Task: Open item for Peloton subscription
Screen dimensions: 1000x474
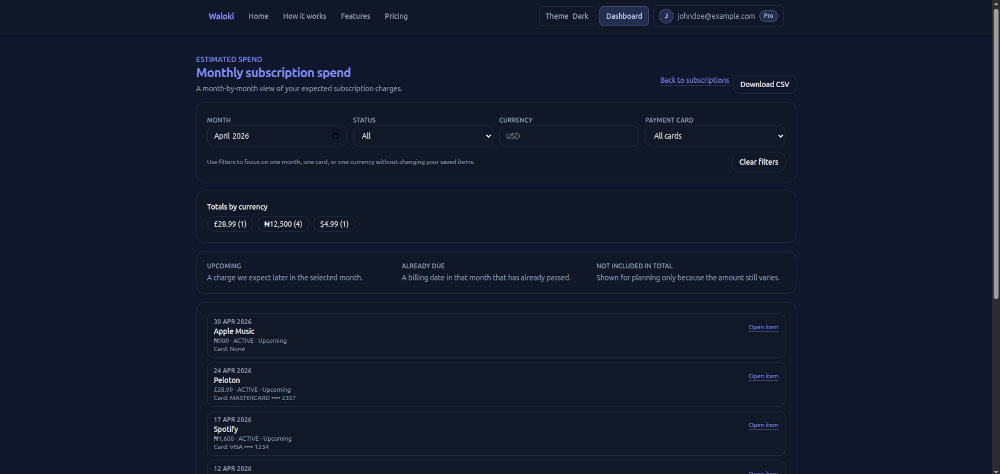Action: click(763, 376)
